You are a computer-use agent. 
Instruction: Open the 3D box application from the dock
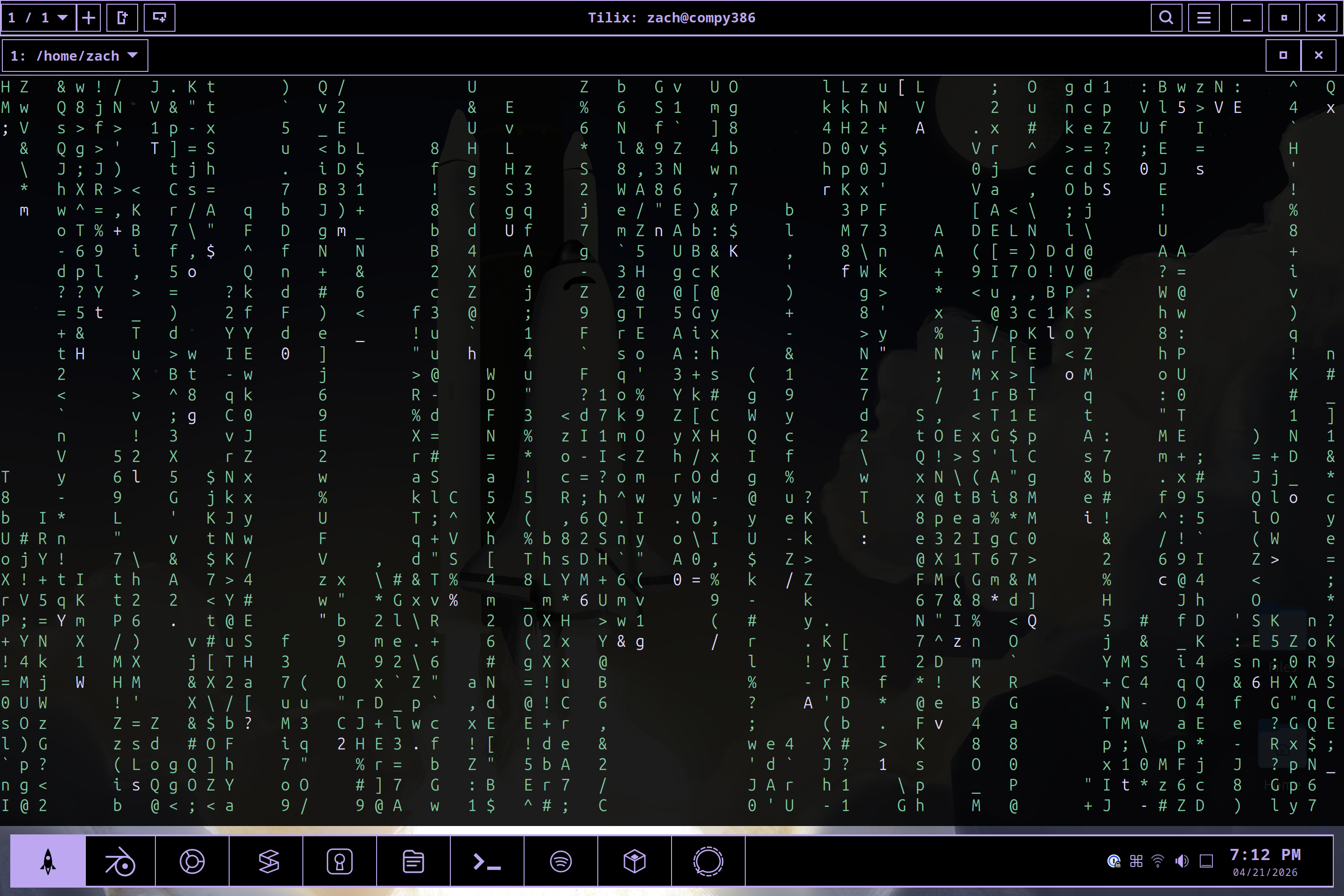coord(634,861)
